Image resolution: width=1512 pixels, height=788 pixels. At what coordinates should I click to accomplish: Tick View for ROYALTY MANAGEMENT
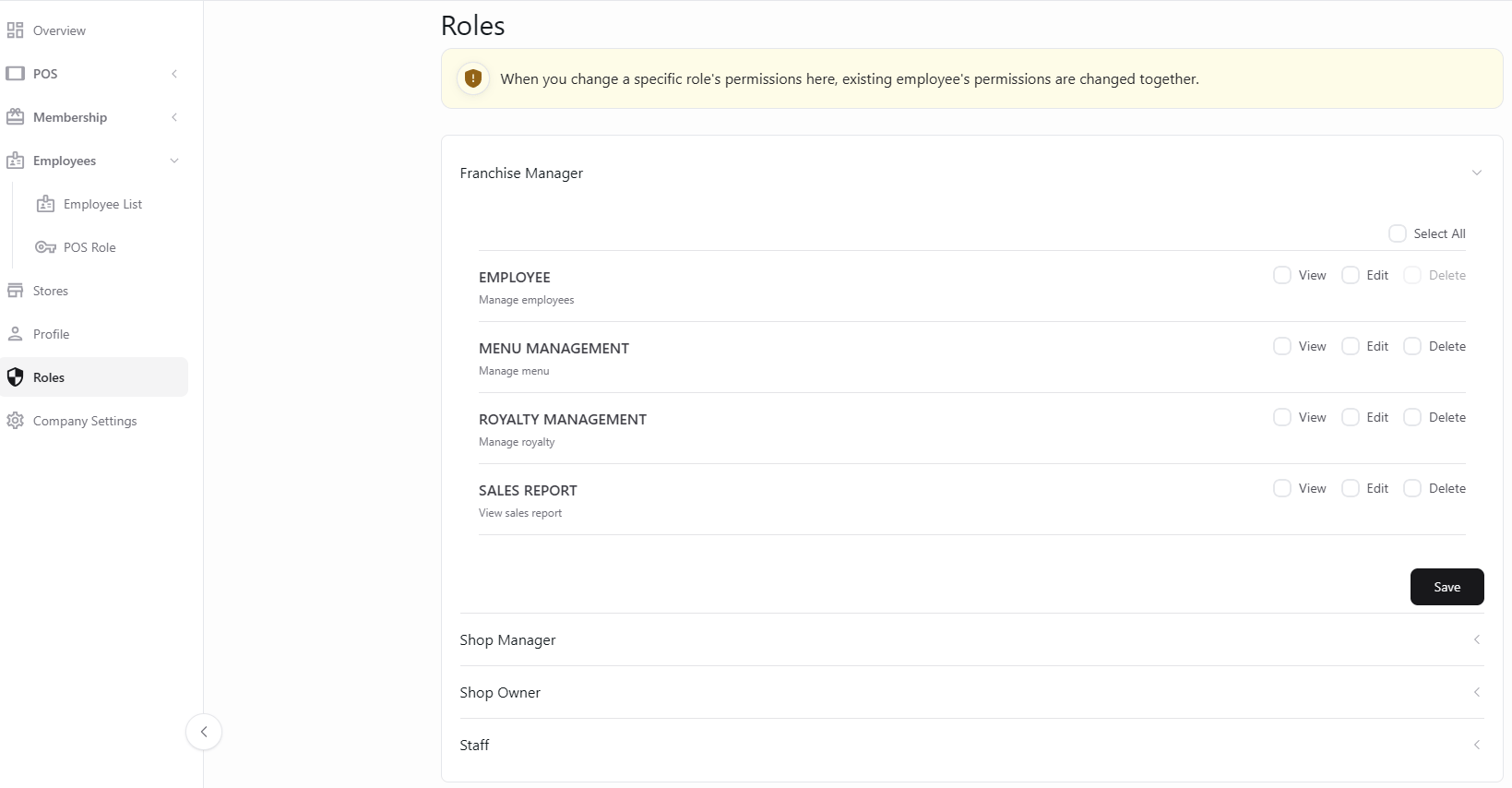pyautogui.click(x=1282, y=417)
